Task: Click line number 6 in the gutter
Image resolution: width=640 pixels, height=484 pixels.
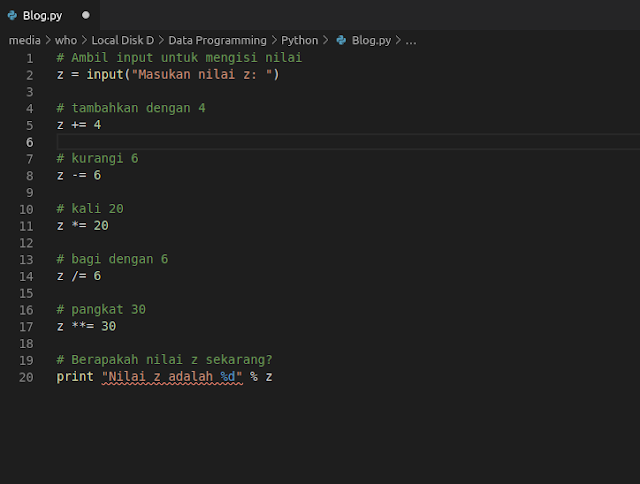Action: 29,142
